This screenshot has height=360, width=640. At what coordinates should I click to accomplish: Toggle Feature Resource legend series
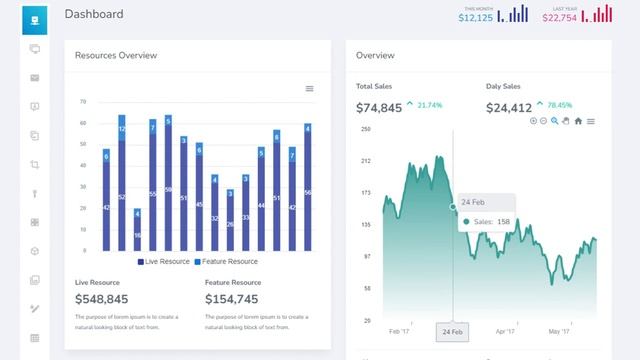[x=226, y=262]
